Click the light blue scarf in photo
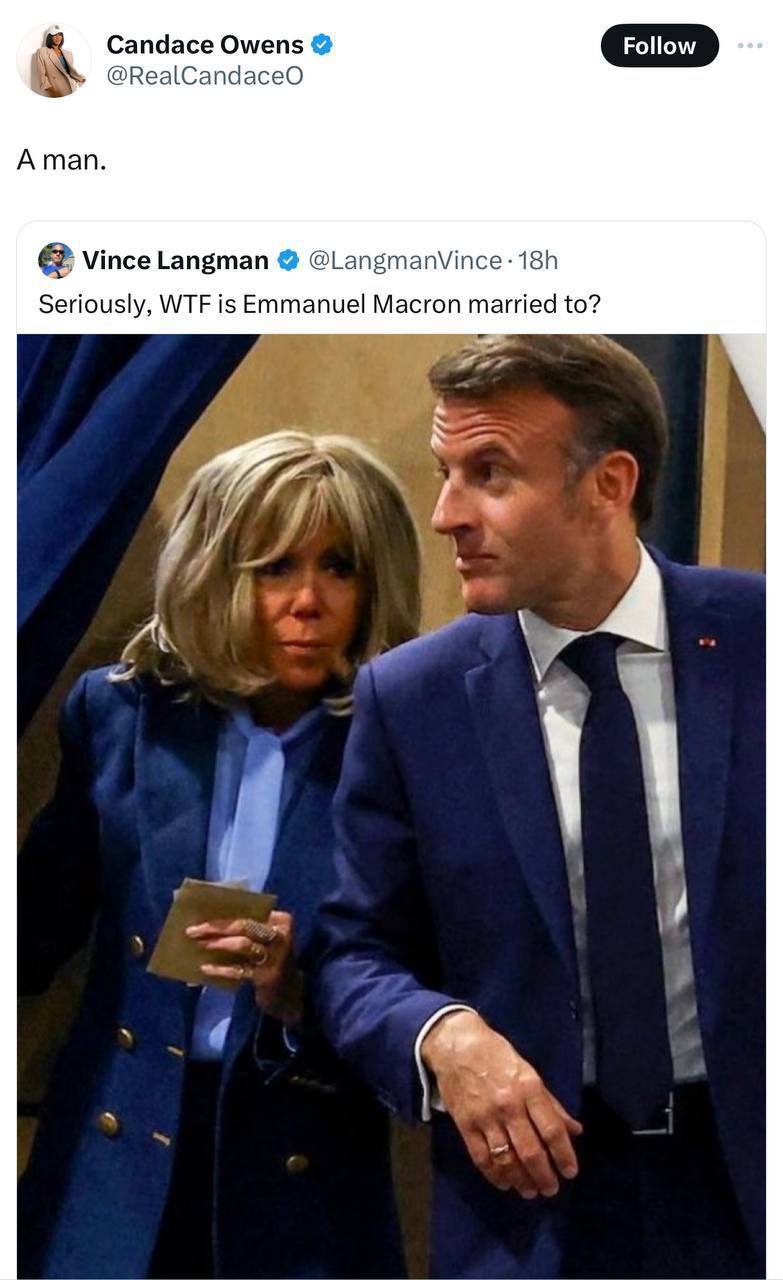 point(248,820)
